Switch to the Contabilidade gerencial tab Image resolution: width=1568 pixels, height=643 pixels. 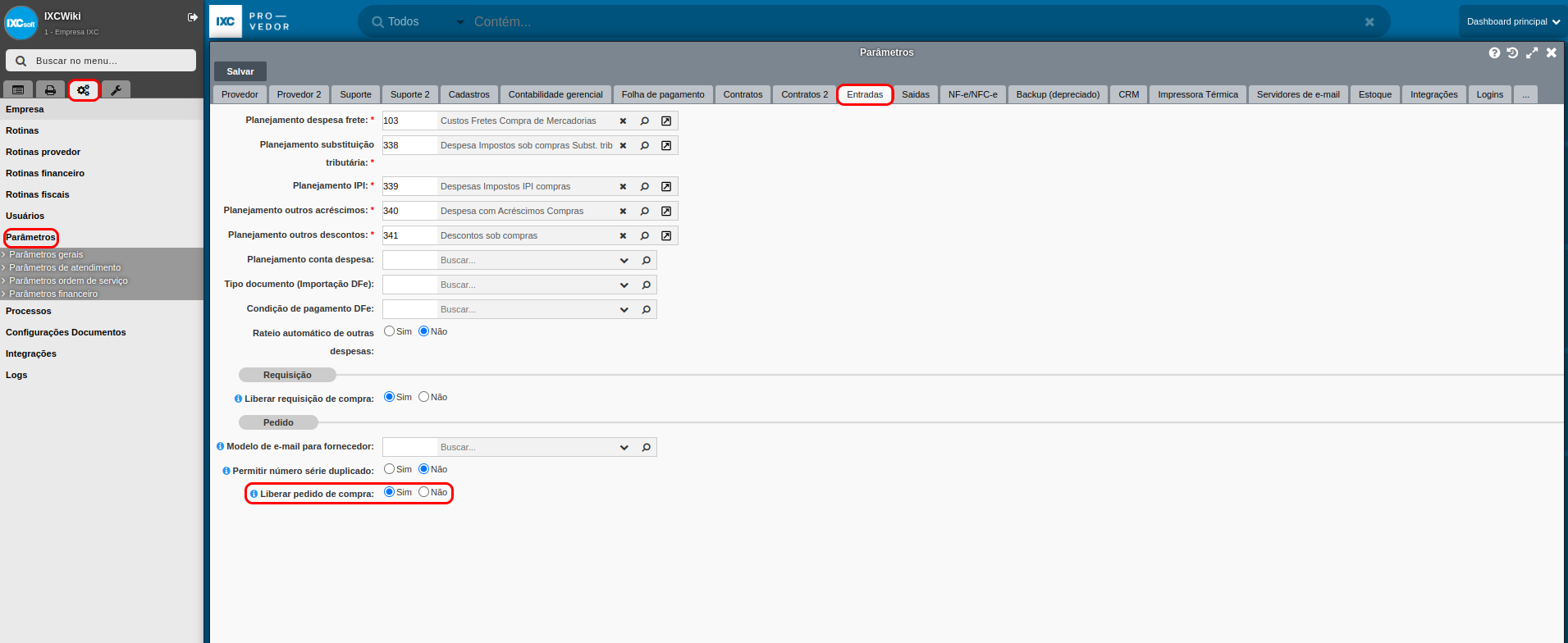(555, 94)
